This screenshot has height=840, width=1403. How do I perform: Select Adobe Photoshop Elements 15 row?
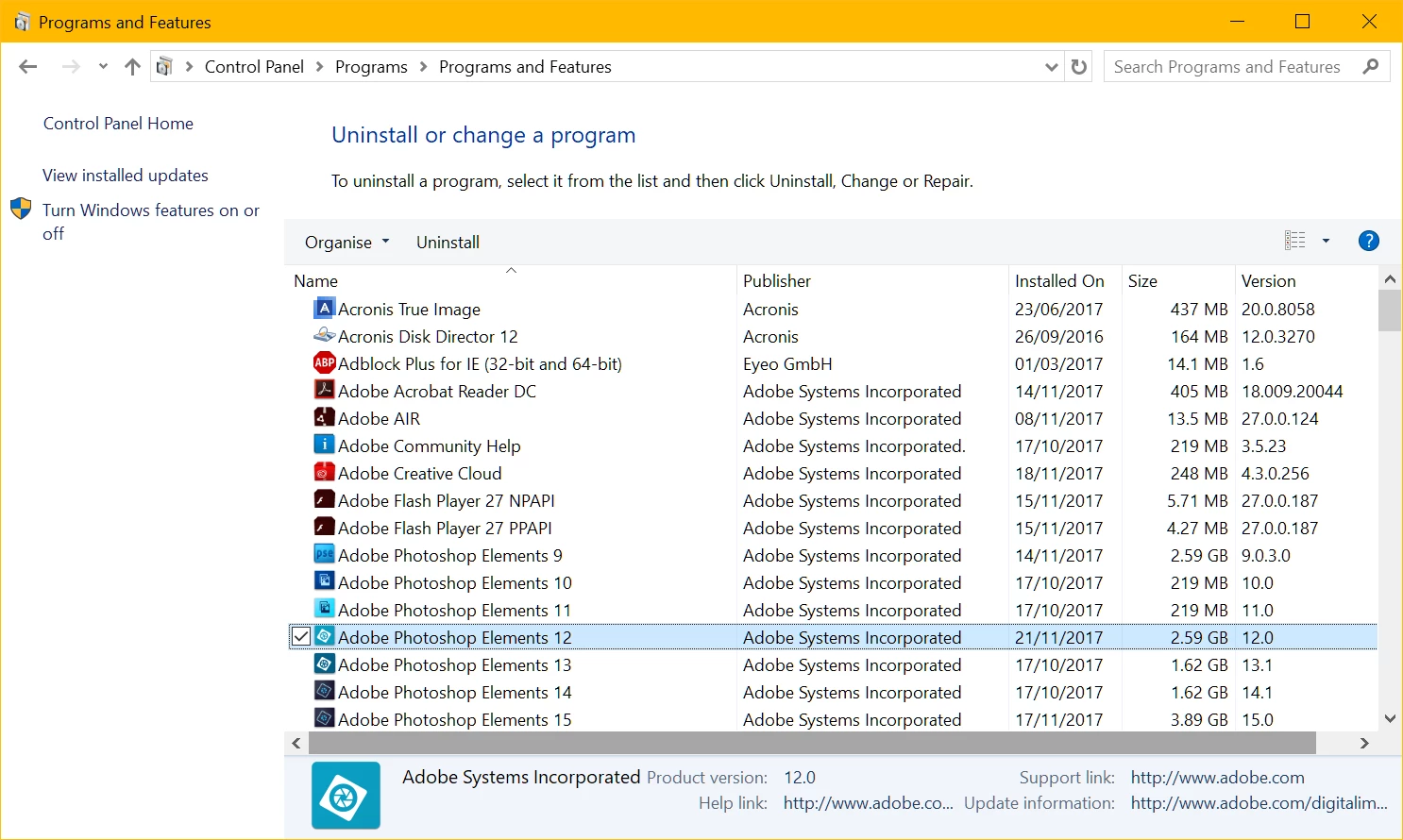pos(832,719)
